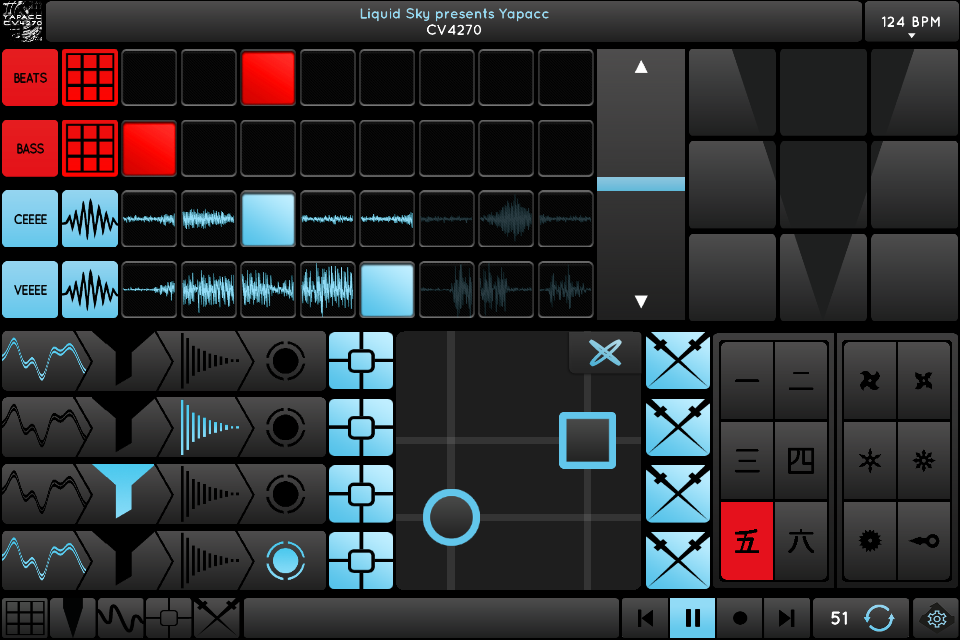Image resolution: width=960 pixels, height=640 pixels.
Task: Select third row LFO wave icon
Action: [44, 494]
